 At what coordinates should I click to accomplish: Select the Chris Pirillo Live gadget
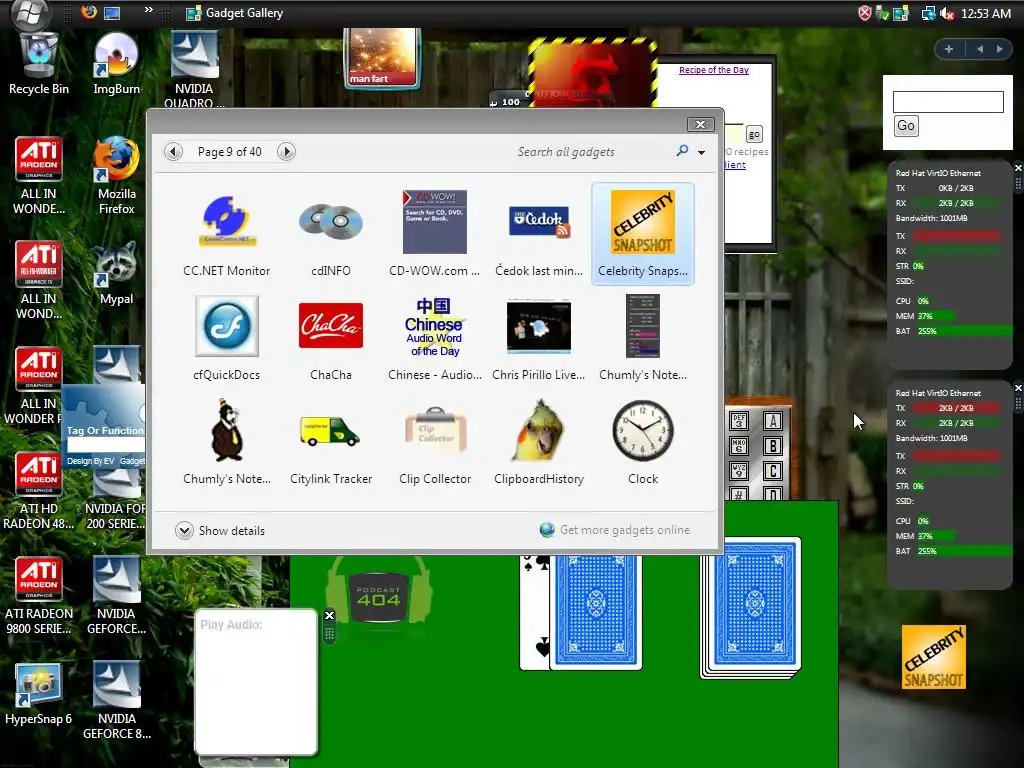[x=539, y=338]
